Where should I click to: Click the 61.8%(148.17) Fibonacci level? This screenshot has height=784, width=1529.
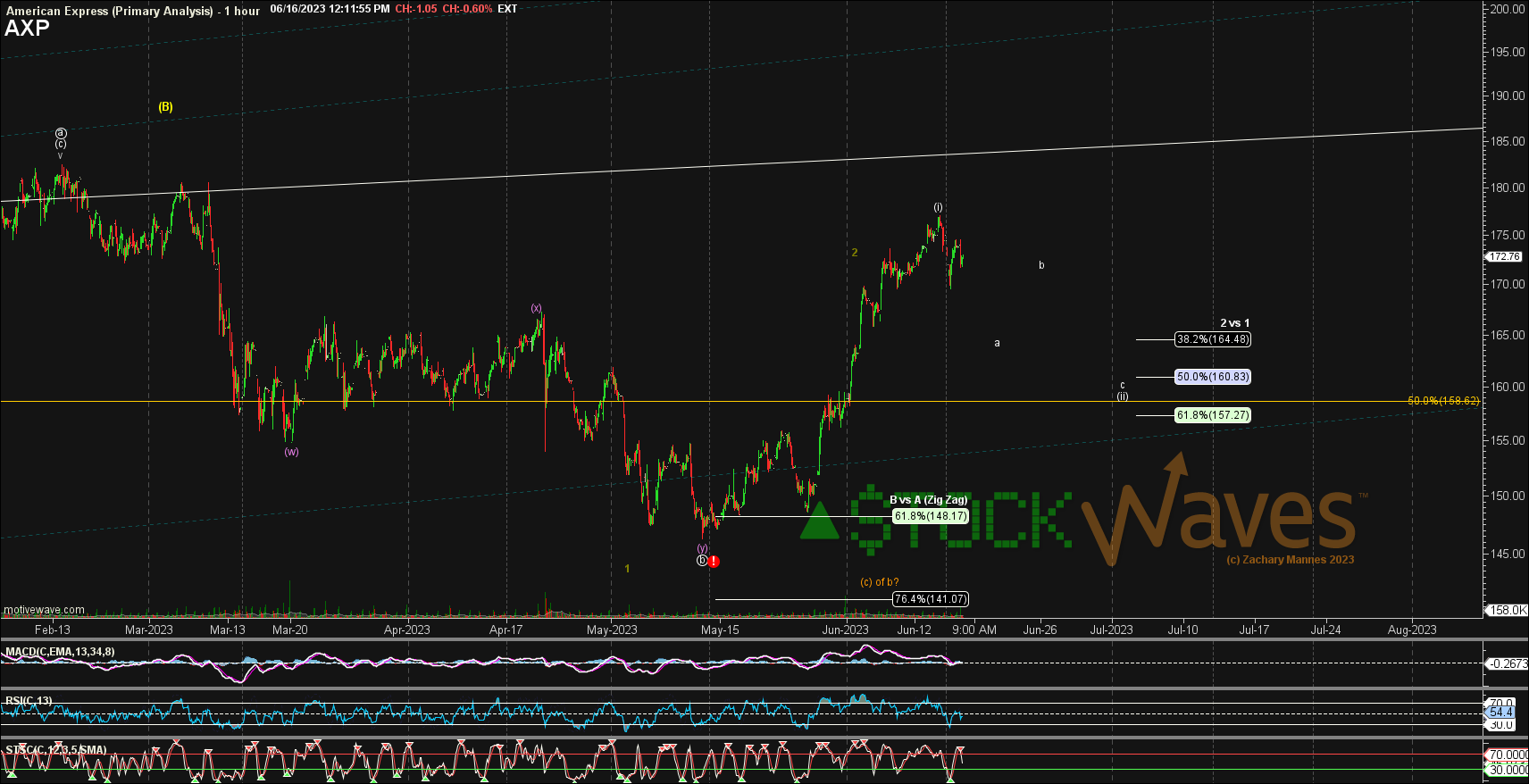click(x=931, y=516)
